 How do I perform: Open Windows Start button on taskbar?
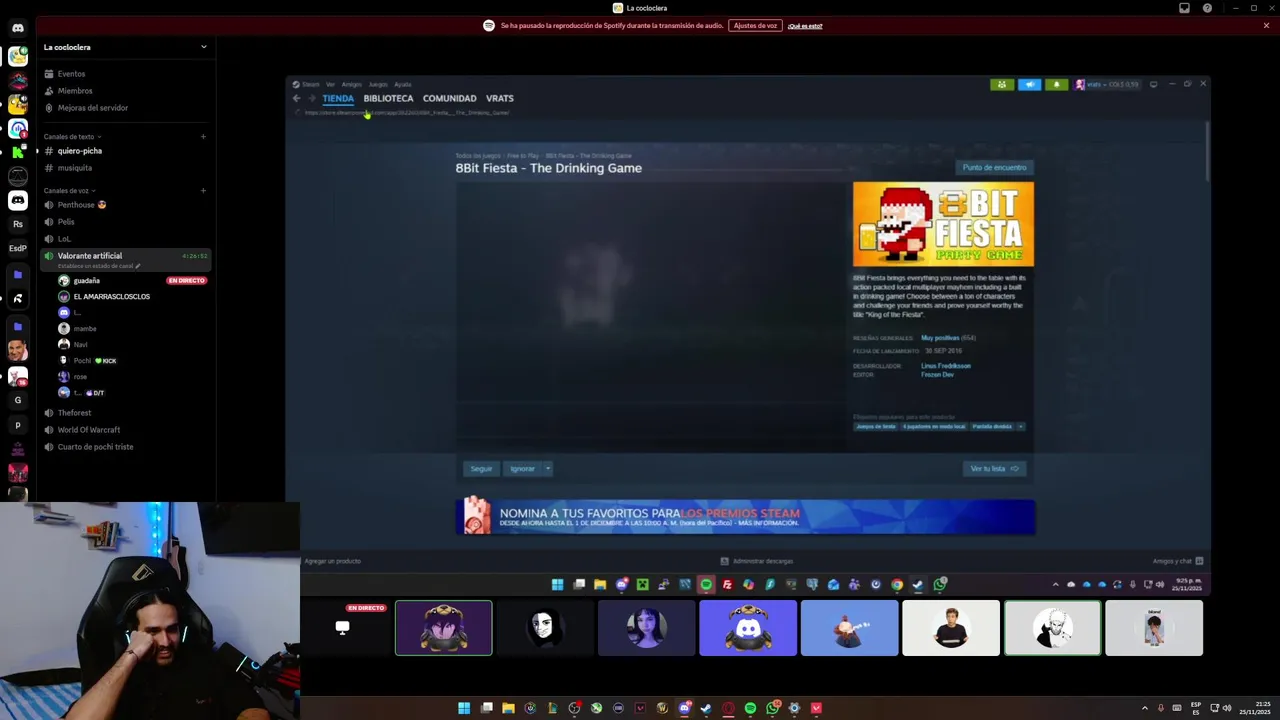(x=464, y=708)
